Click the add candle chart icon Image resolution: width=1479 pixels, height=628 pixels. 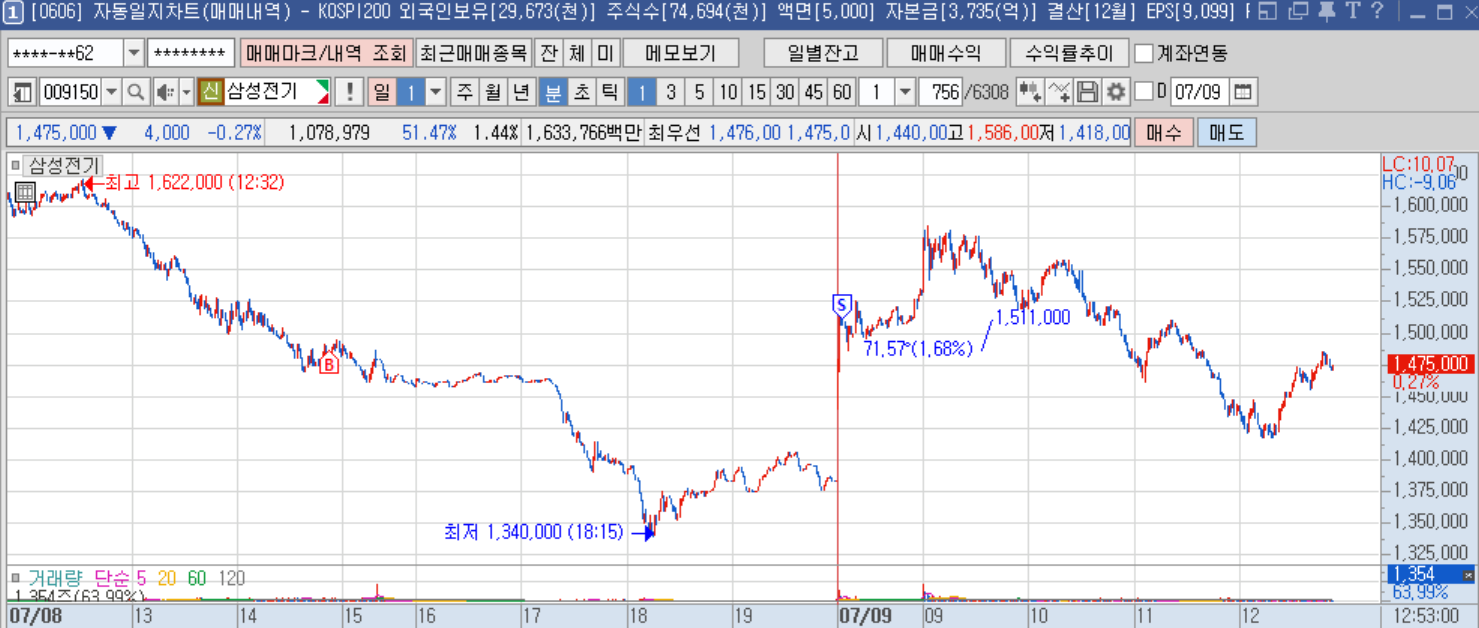[1030, 93]
